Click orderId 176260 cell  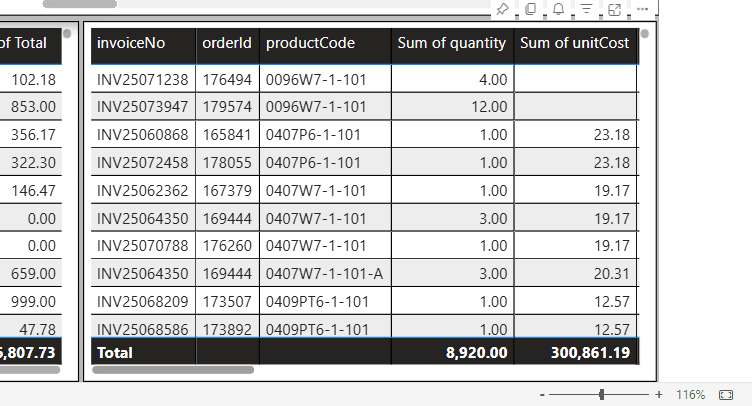coord(227,246)
